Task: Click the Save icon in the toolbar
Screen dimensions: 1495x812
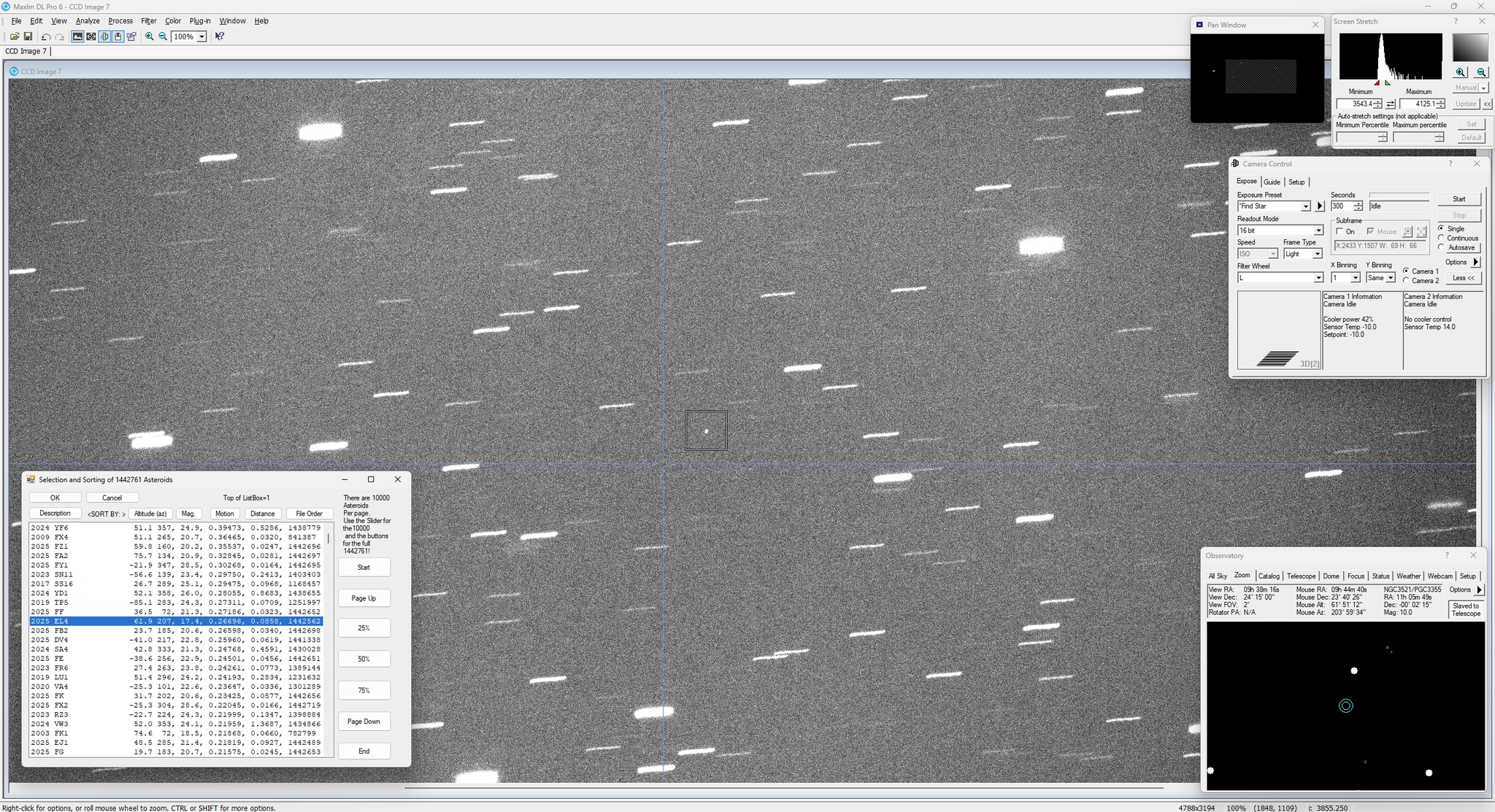Action: tap(29, 36)
